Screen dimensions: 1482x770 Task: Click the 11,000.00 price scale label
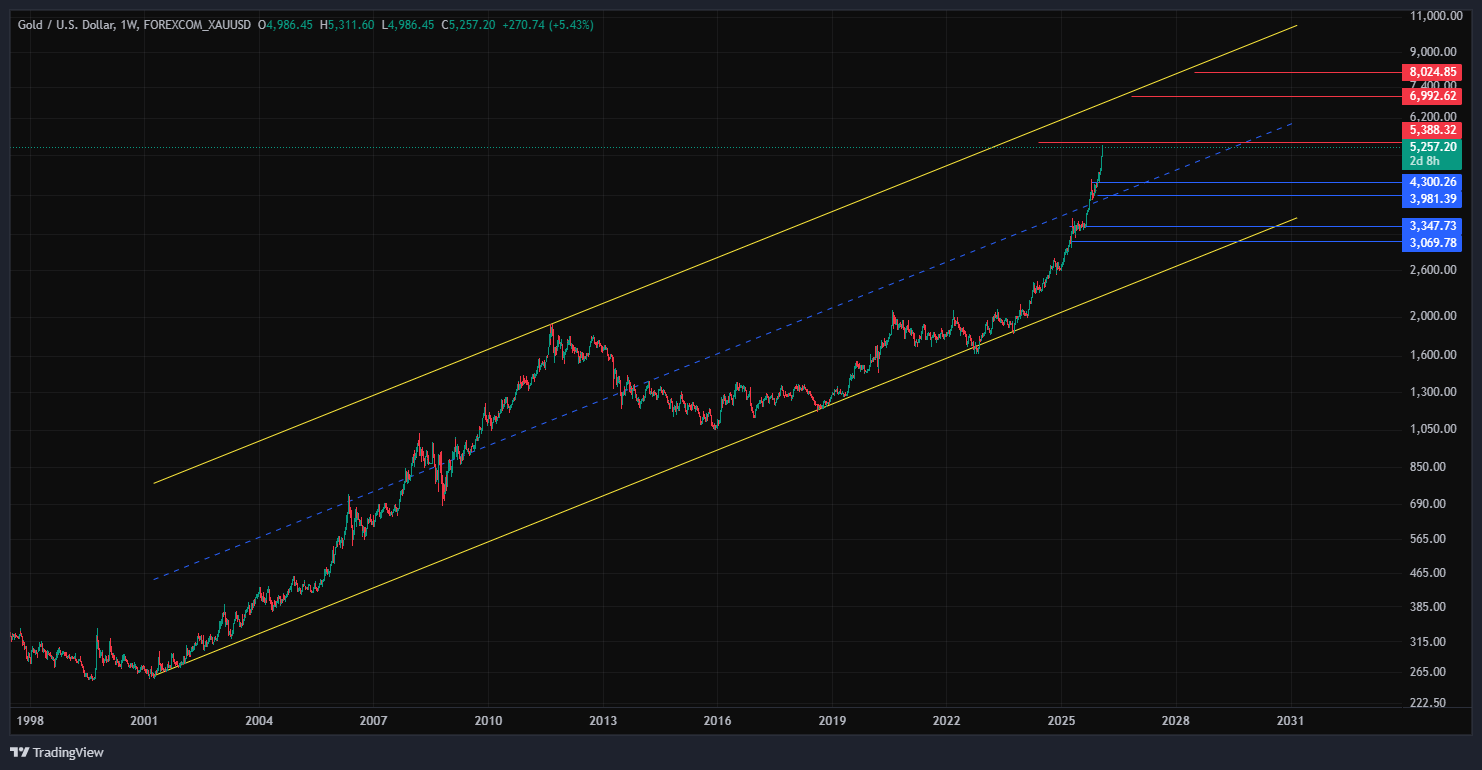coord(1436,16)
